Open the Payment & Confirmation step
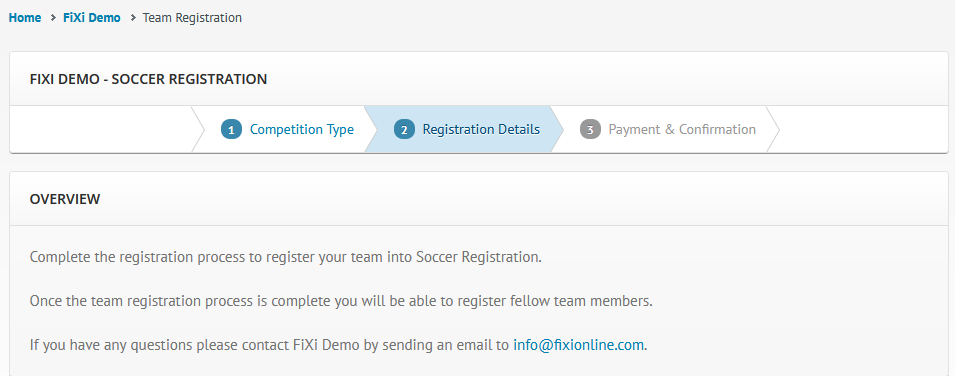This screenshot has width=955, height=376. (682, 129)
